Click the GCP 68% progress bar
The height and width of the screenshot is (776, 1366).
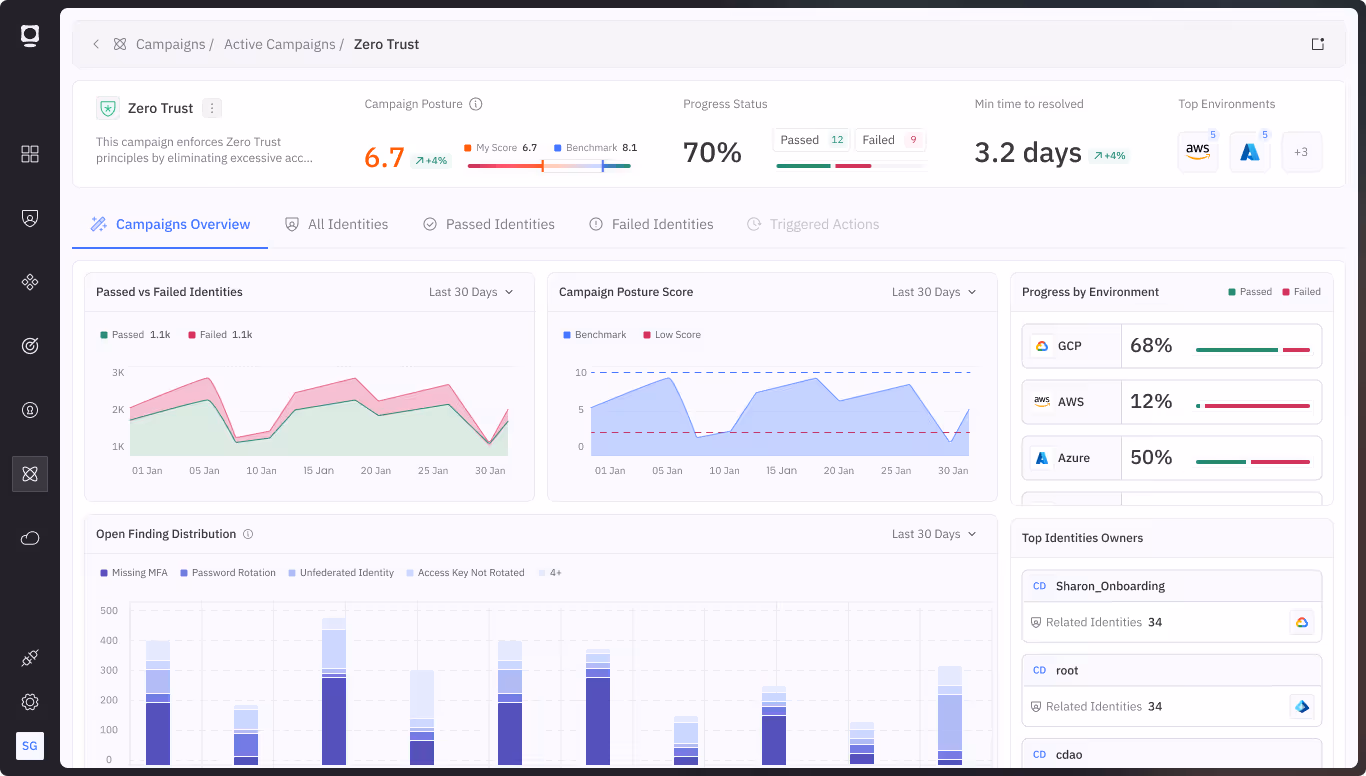tap(1253, 350)
